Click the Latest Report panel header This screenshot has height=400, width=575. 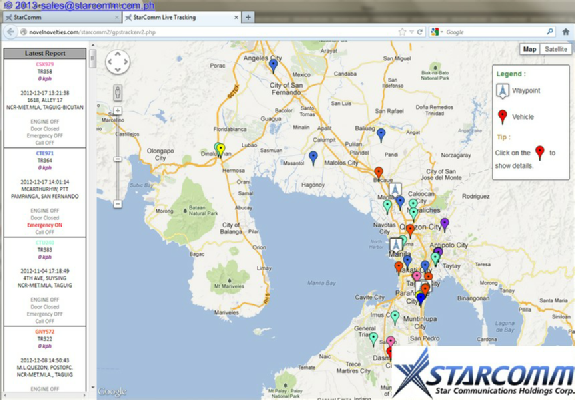(x=45, y=53)
